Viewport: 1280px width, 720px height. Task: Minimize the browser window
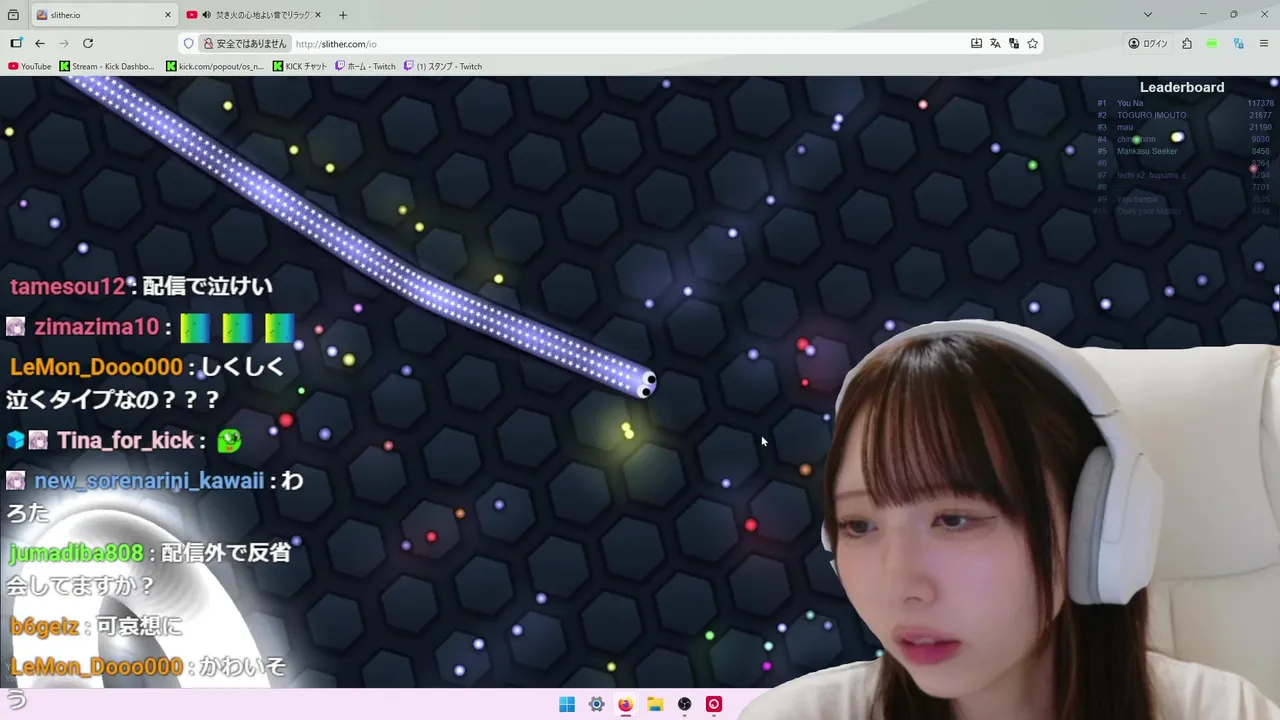coord(1203,14)
